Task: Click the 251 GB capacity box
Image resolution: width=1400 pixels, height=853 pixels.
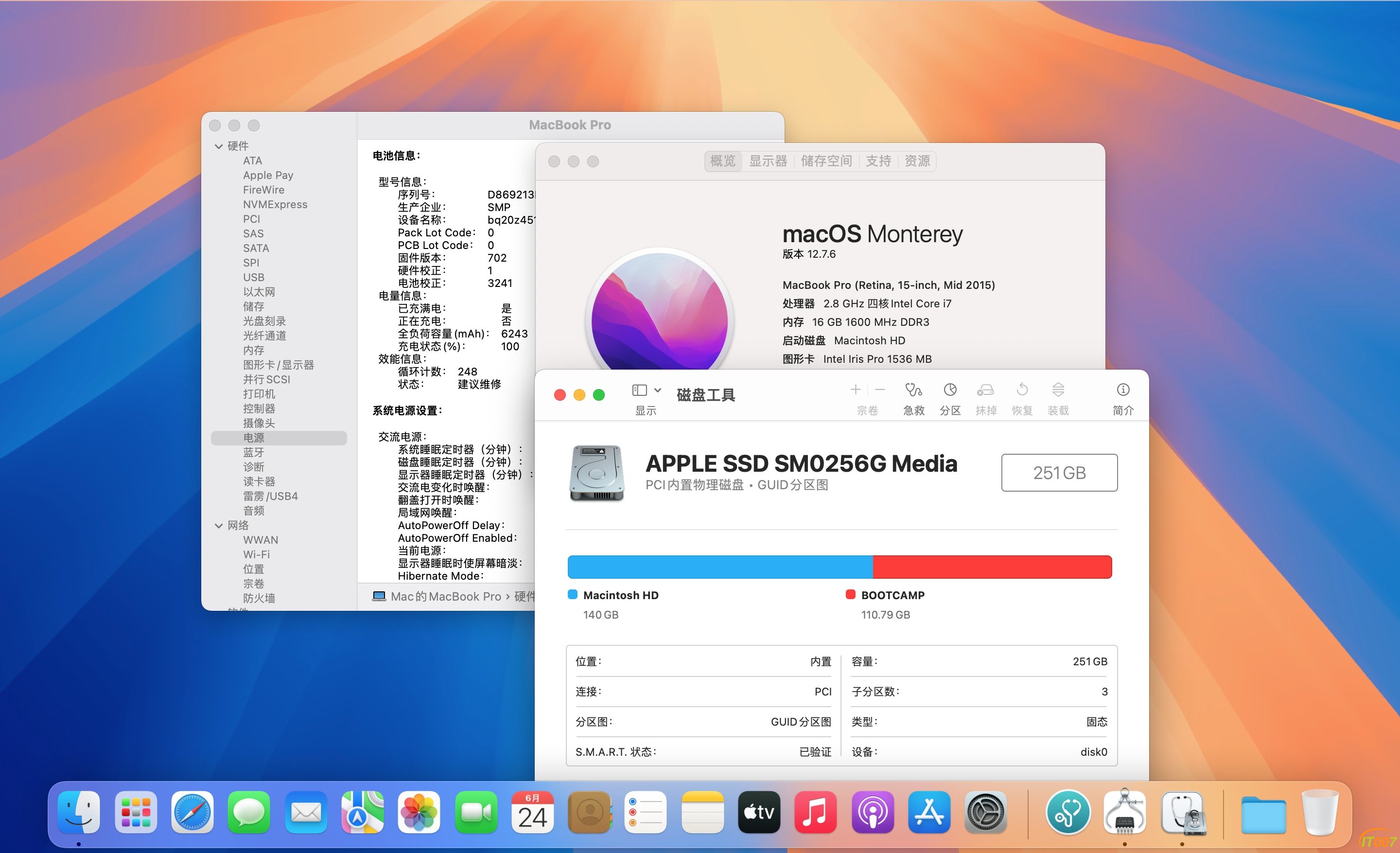Action: click(1059, 472)
